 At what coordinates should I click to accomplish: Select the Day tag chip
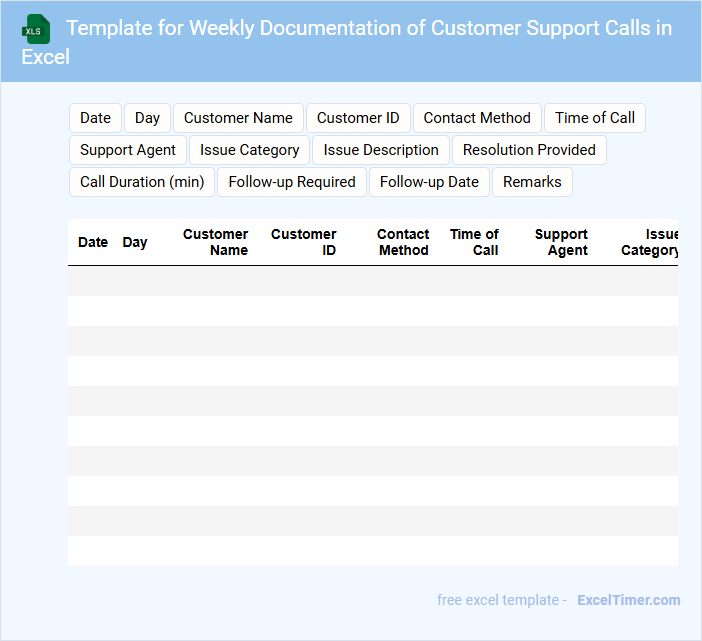coord(147,118)
